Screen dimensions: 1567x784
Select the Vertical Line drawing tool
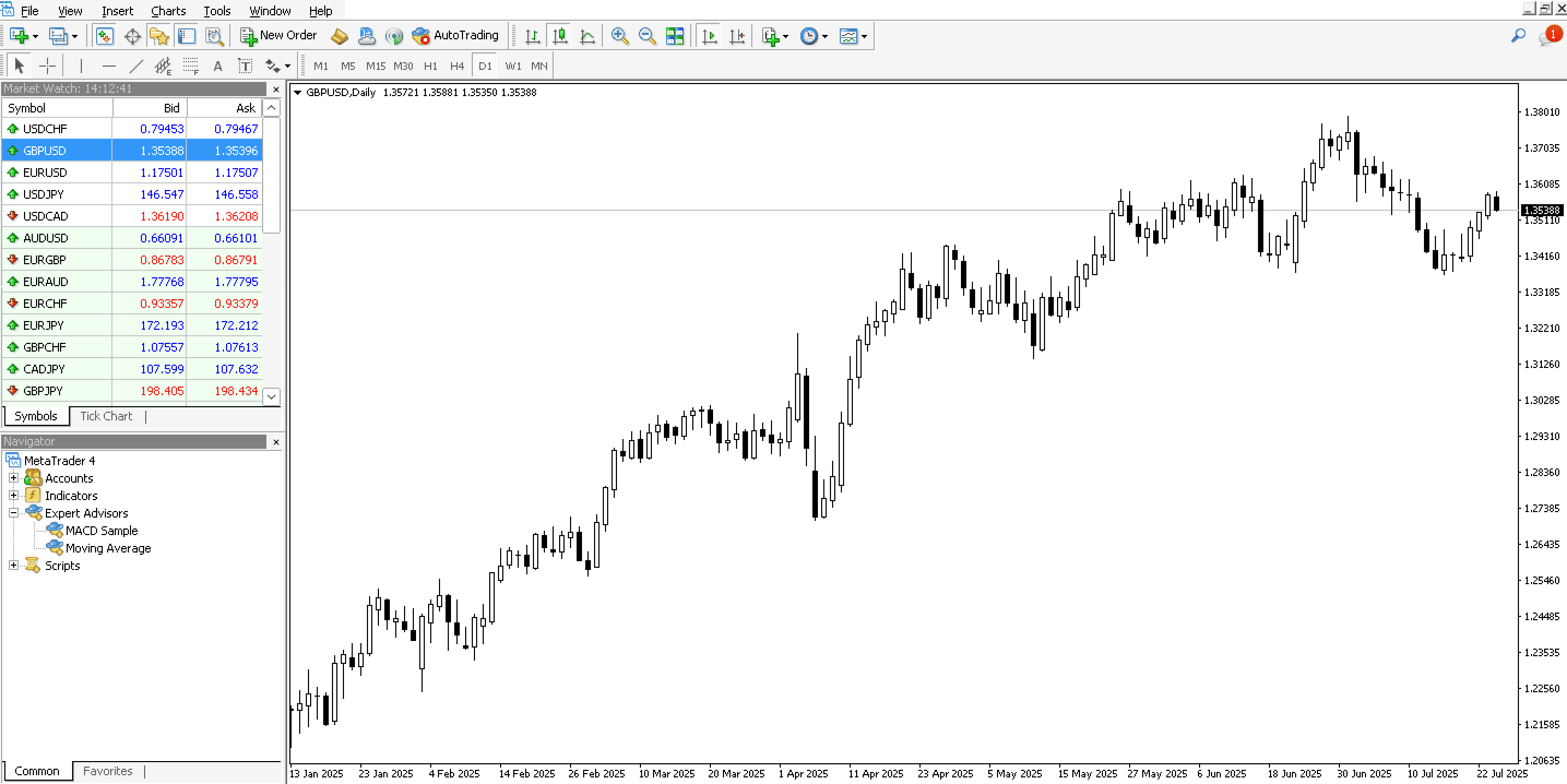coord(81,66)
